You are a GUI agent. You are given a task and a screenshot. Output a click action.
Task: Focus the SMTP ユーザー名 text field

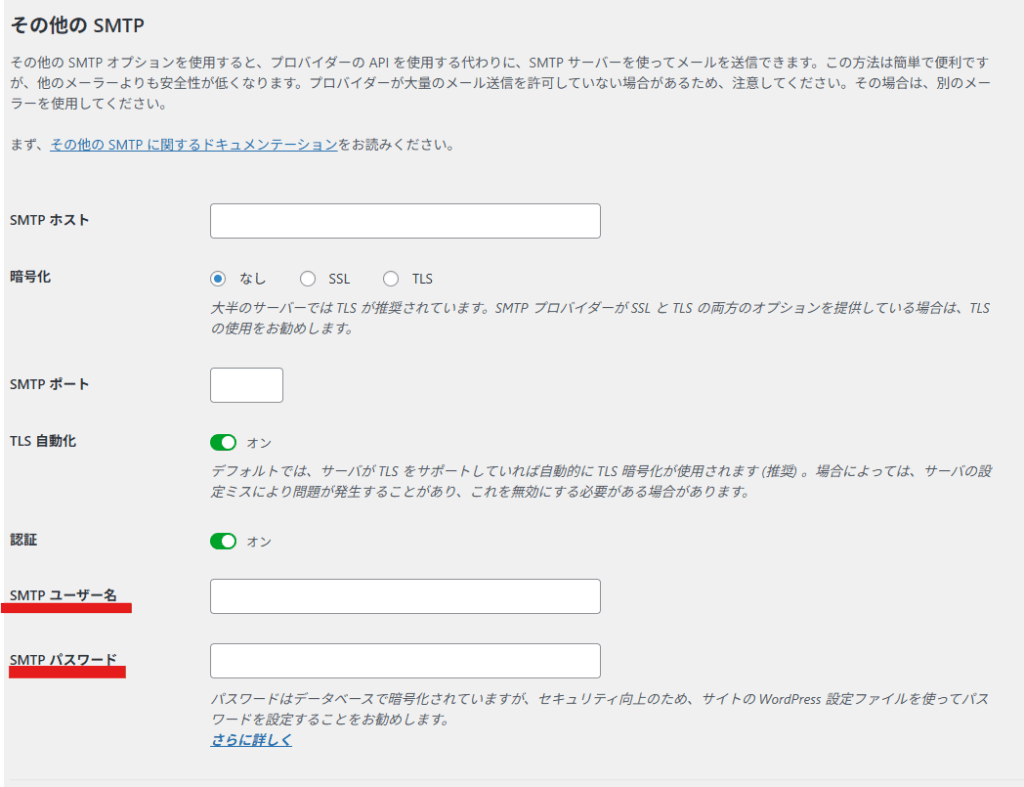pos(405,596)
